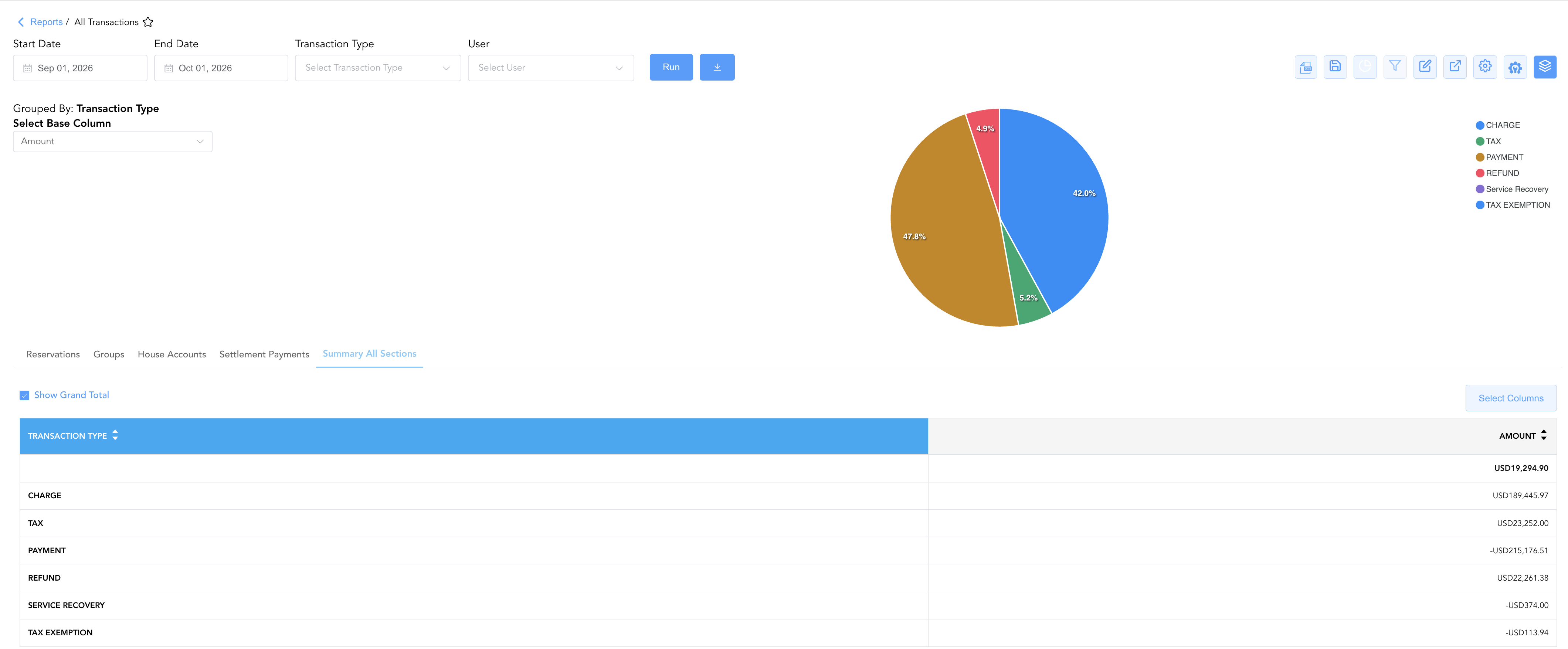Toggle TAX series in chart legend

(x=1488, y=141)
